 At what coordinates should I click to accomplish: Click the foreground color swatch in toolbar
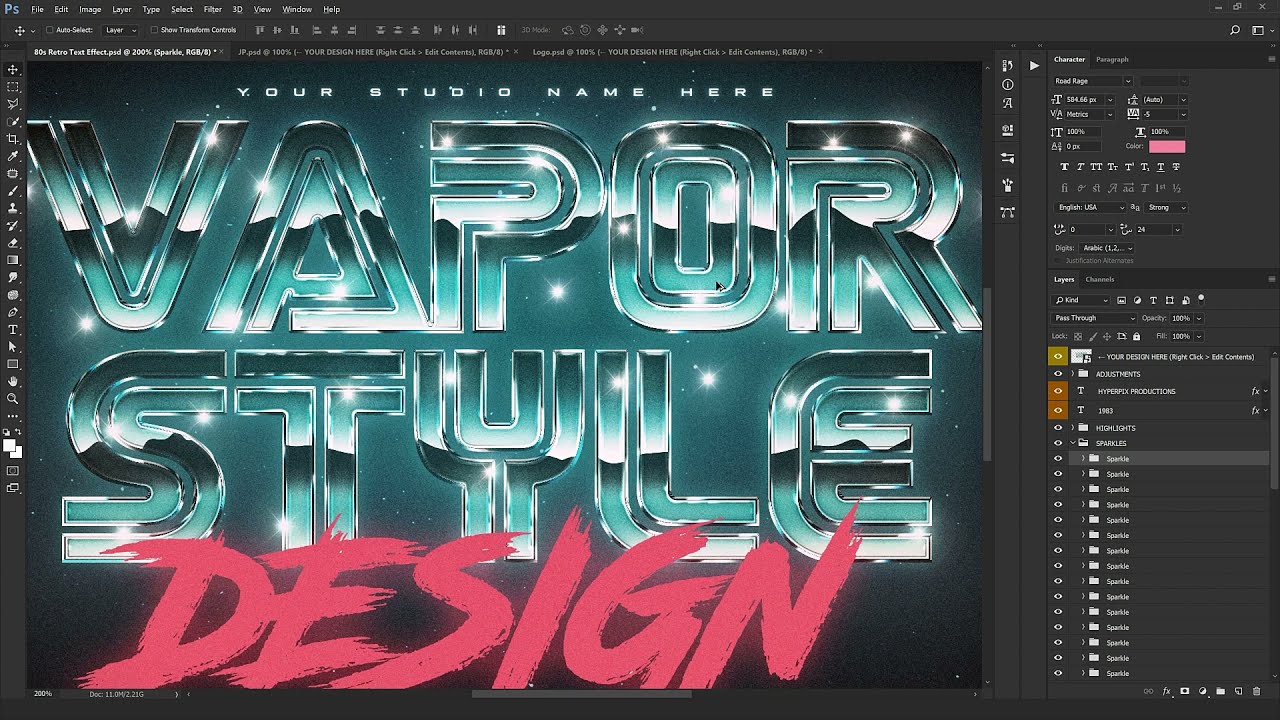click(9, 446)
